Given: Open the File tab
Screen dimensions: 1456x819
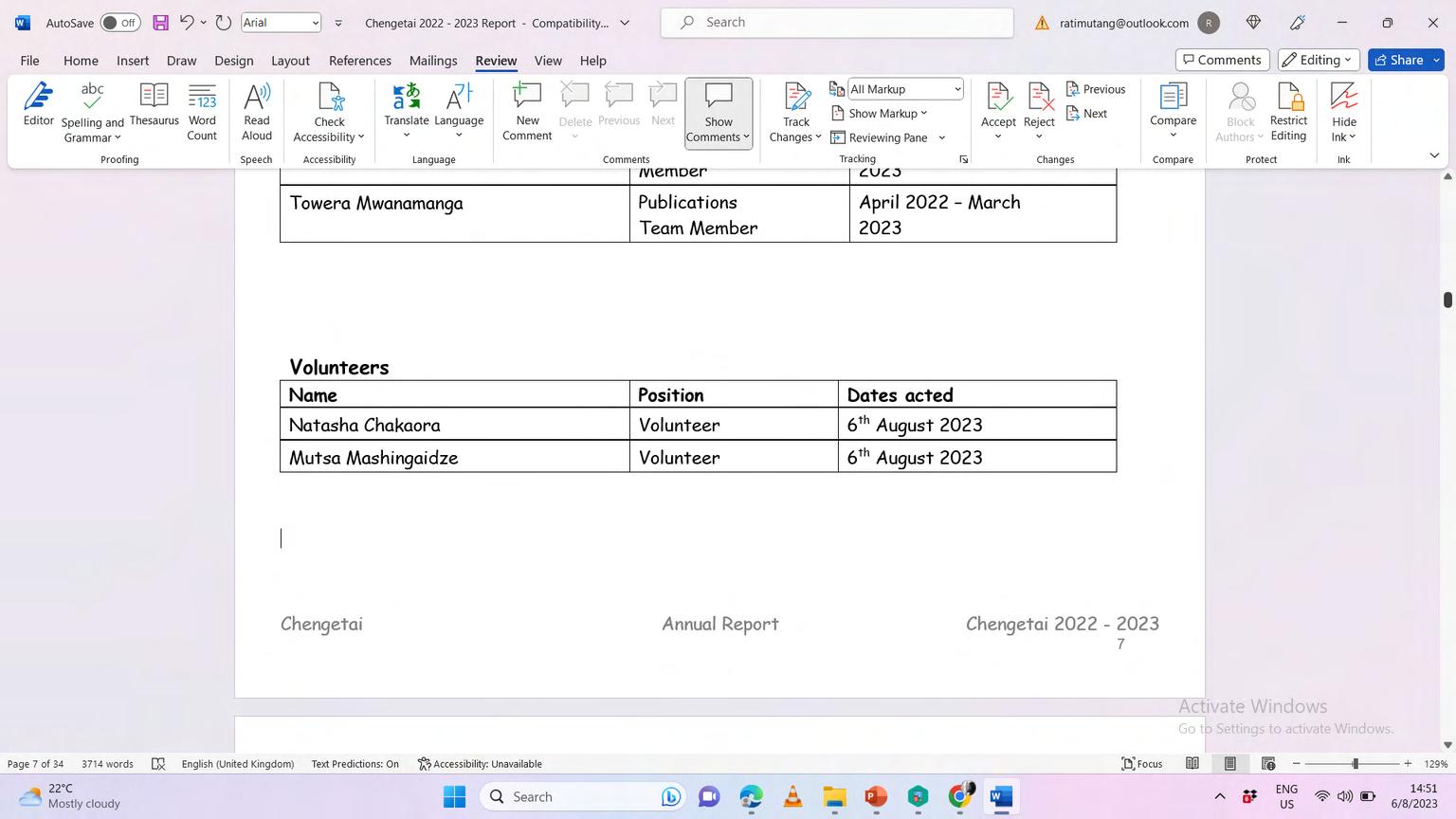Looking at the screenshot, I should point(30,61).
